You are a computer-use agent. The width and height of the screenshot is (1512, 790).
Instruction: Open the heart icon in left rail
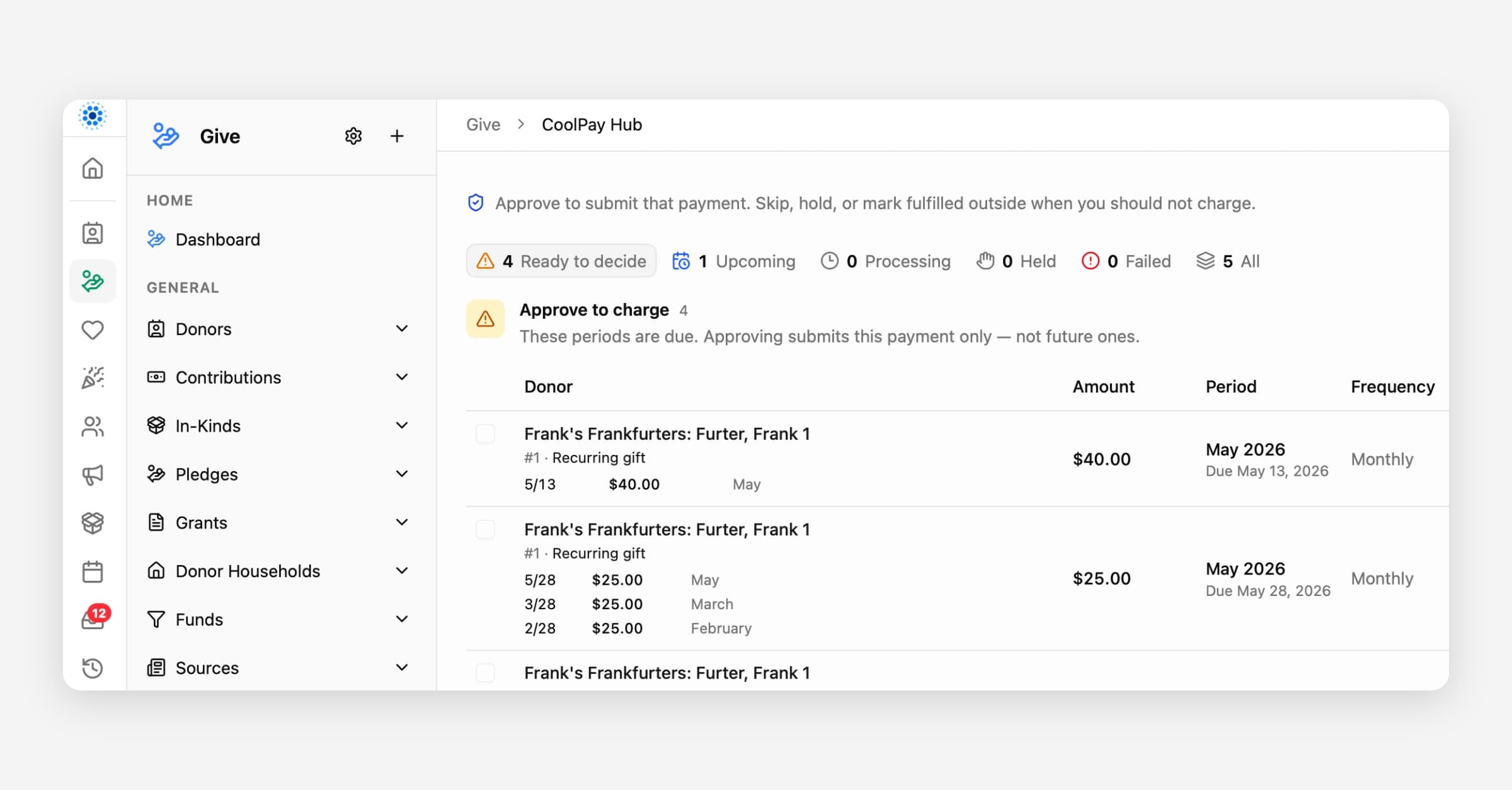(93, 329)
